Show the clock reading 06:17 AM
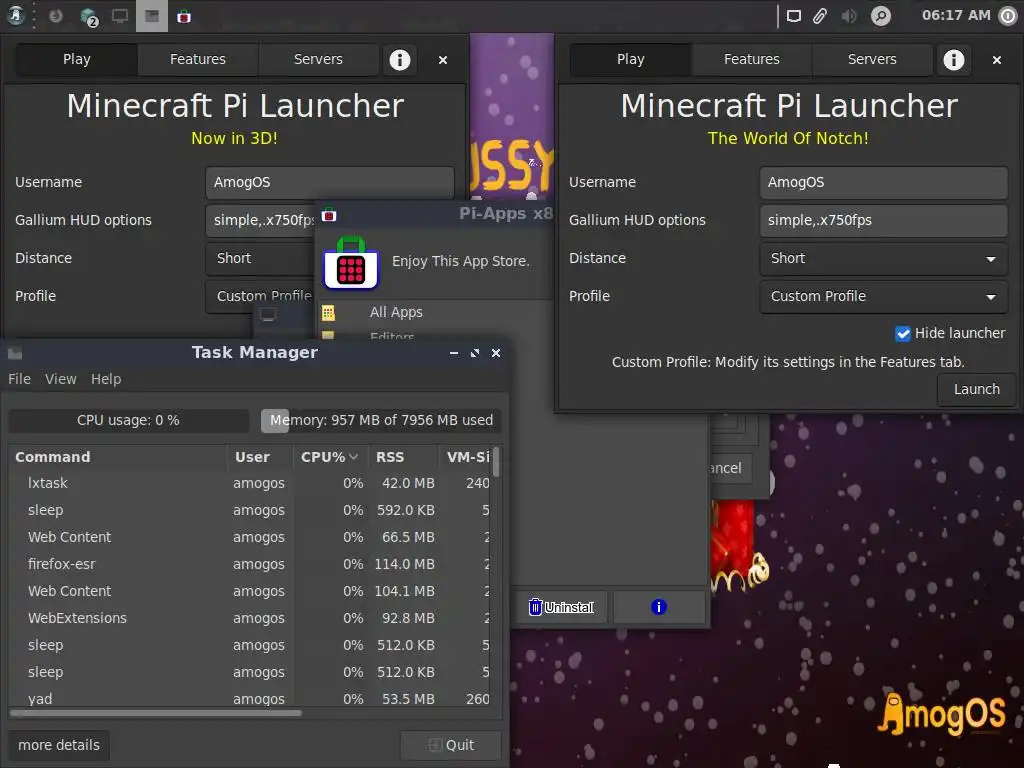This screenshot has height=768, width=1024. coord(956,15)
